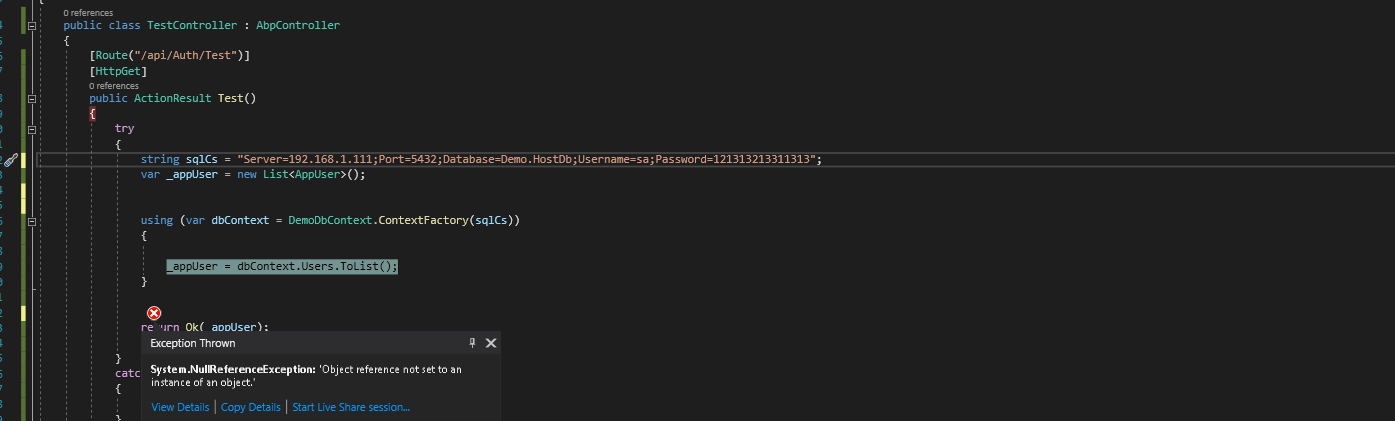This screenshot has height=421, width=1395.
Task: Close the Exception Thrown popup
Action: click(491, 343)
